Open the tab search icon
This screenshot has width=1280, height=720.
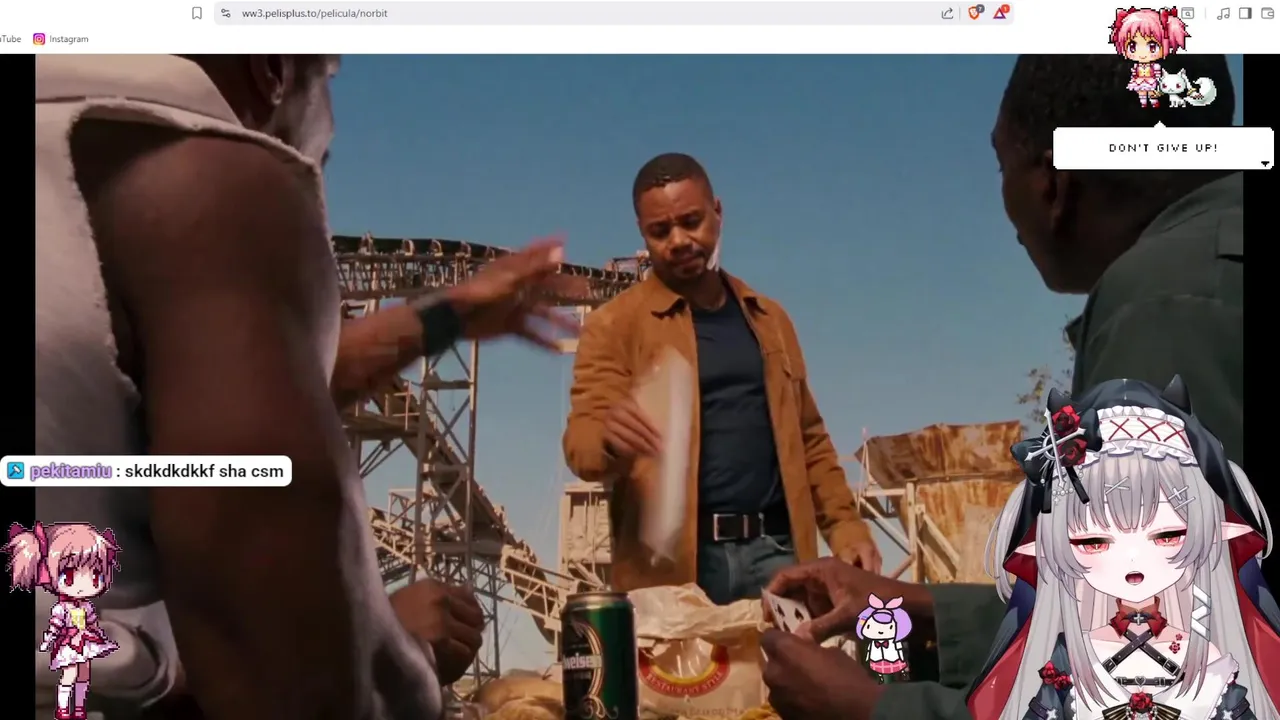pos(1188,13)
